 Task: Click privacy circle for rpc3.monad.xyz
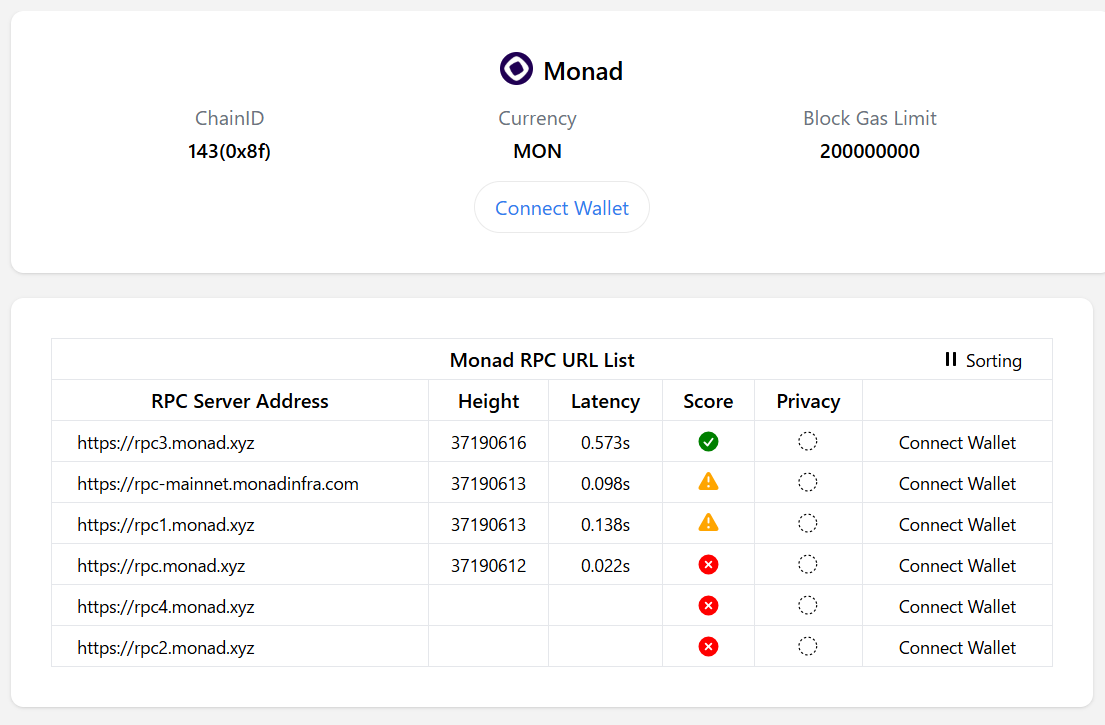[808, 442]
